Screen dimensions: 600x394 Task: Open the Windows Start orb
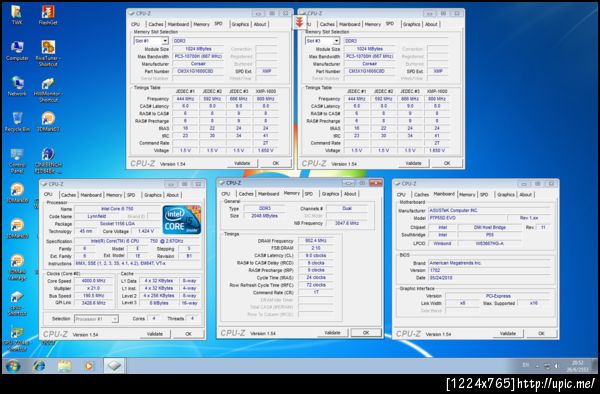[13, 366]
